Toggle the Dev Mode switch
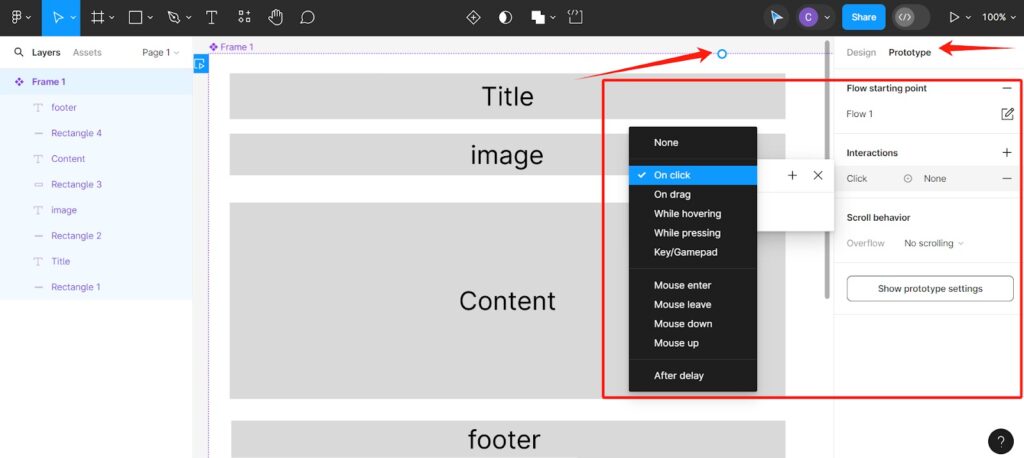 [911, 18]
